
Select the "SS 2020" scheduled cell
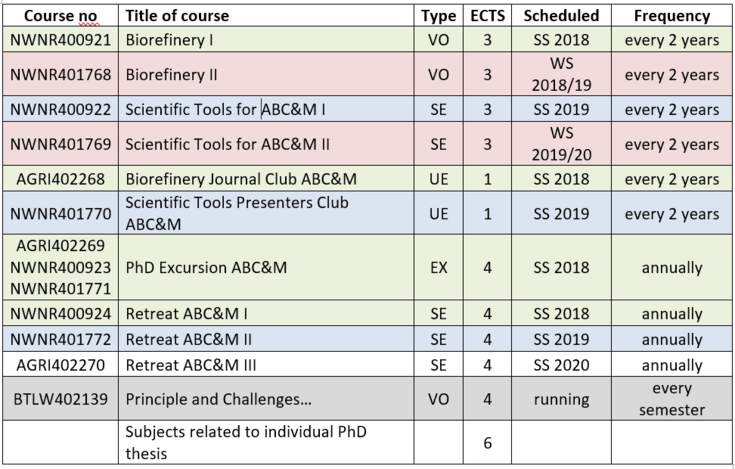(561, 366)
